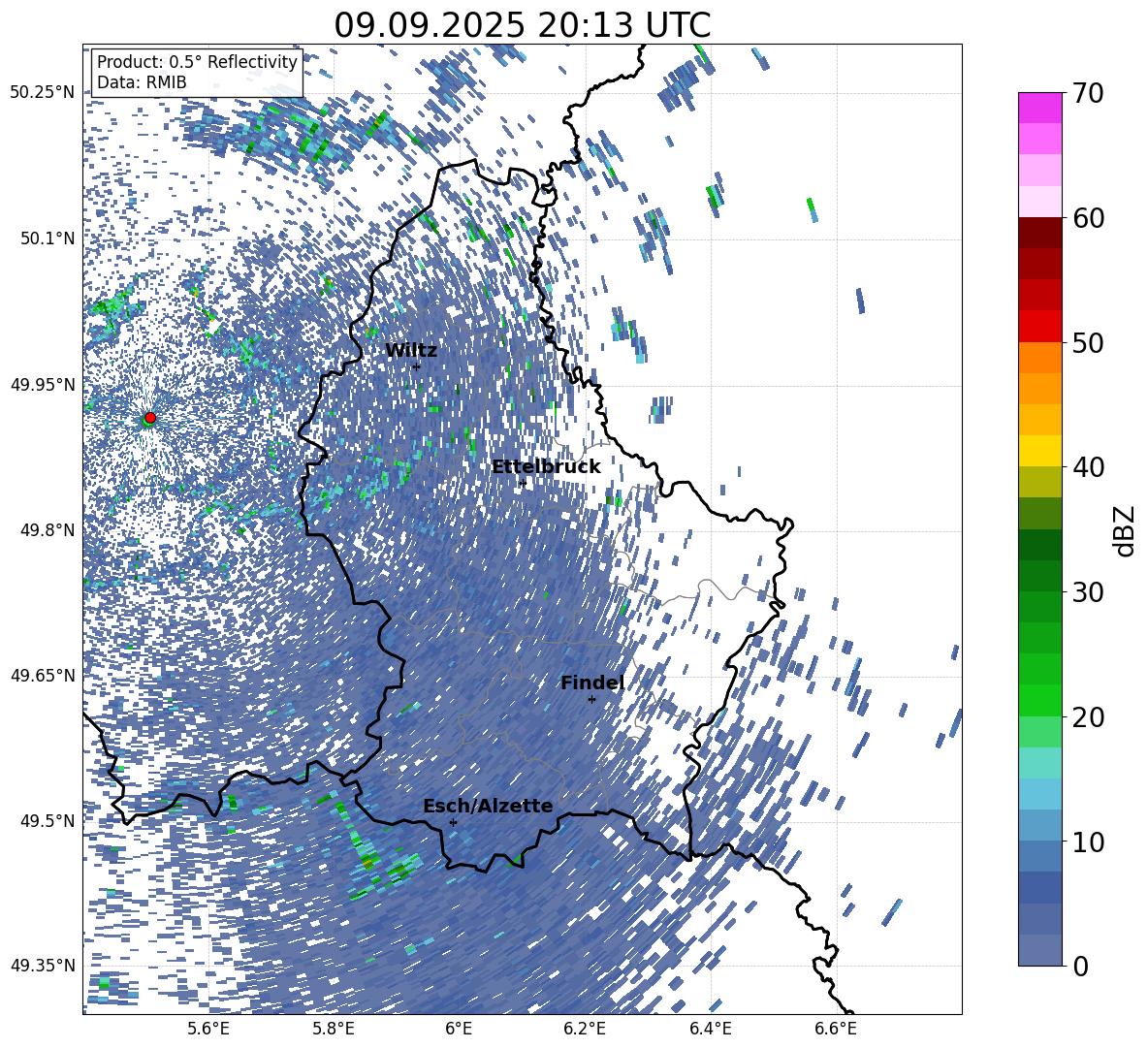The image size is (1148, 1048).
Task: Click the 49.8°N latitude label
Action: [48, 530]
